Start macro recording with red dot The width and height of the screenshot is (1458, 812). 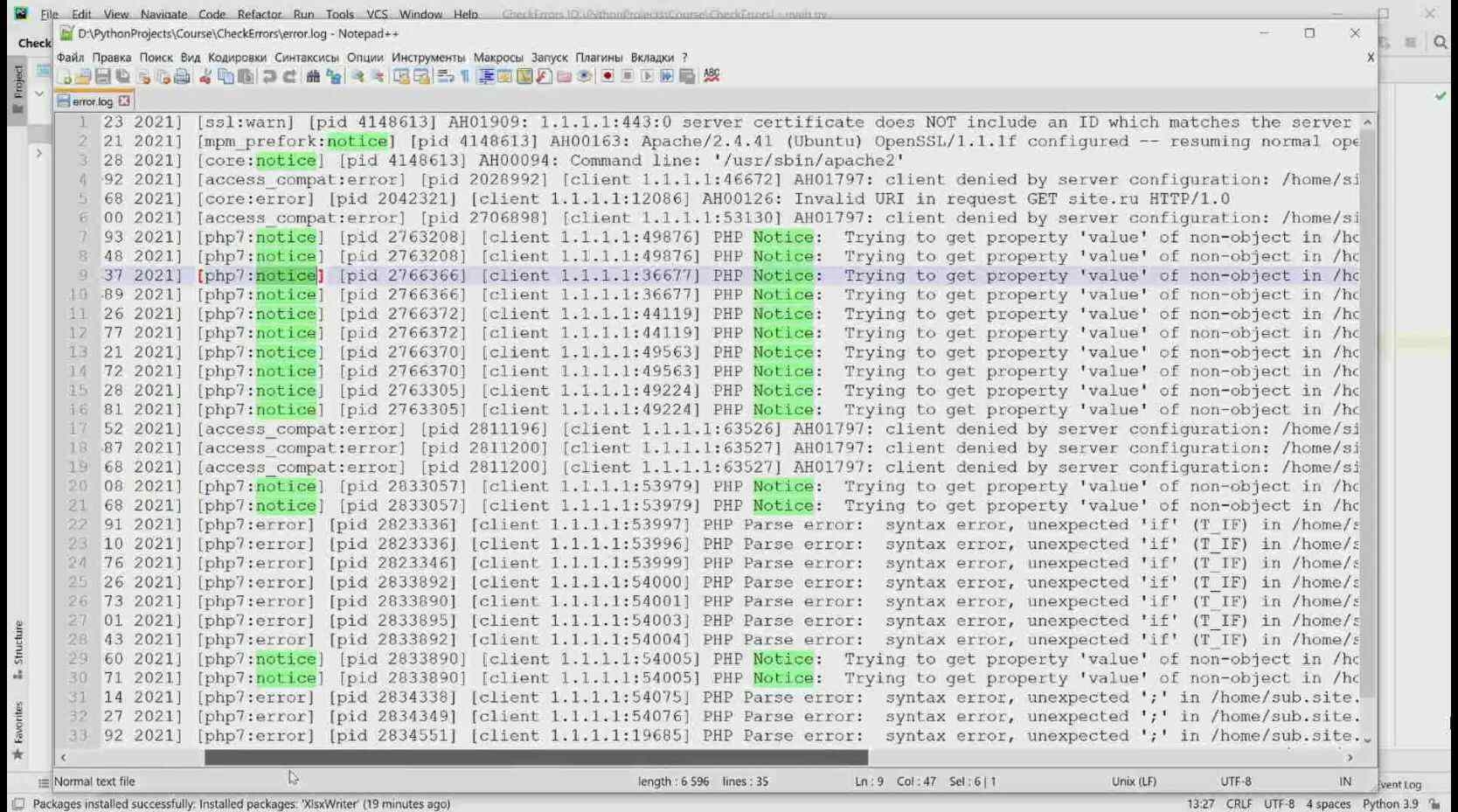(607, 76)
